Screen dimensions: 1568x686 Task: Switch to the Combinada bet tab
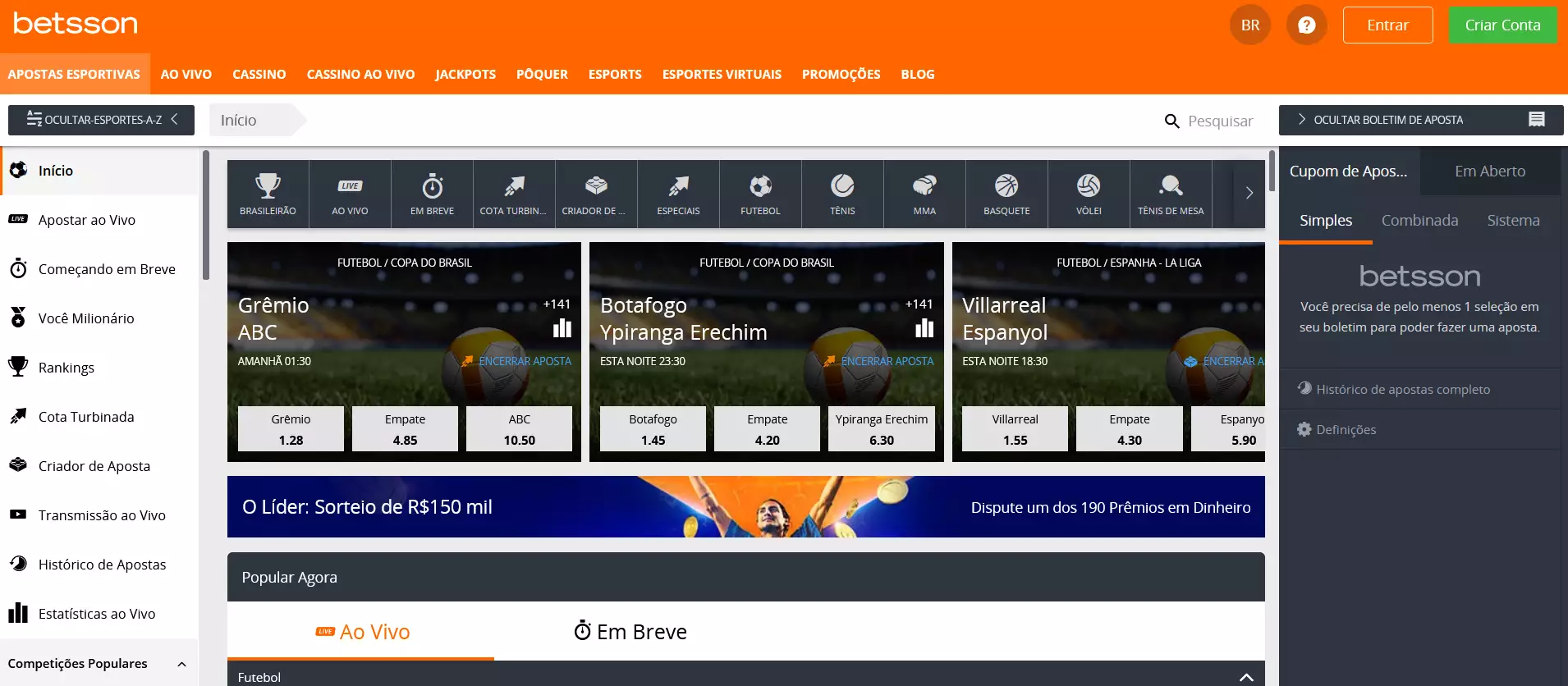[1419, 221]
